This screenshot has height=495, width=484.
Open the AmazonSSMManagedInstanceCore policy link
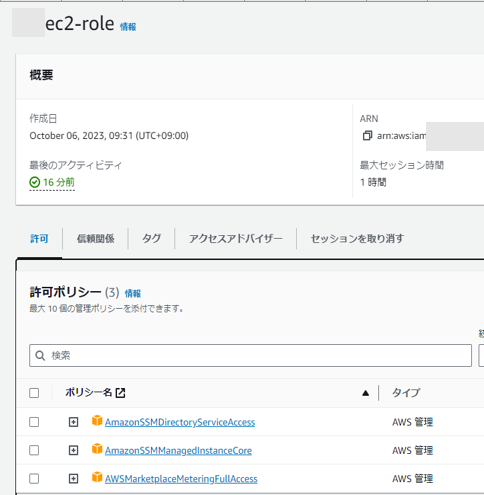pos(178,451)
